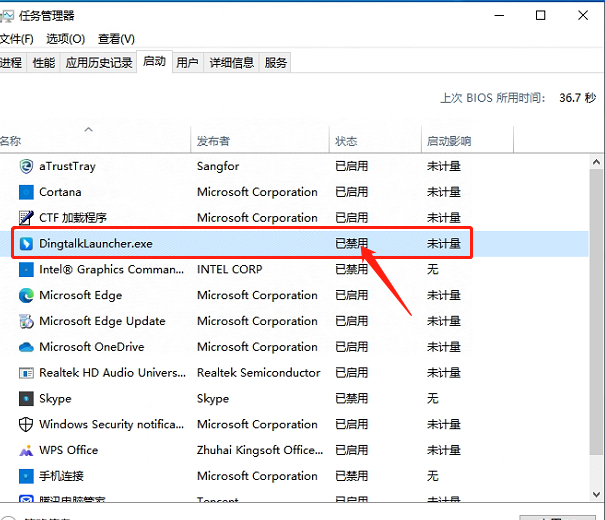This screenshot has width=605, height=520.
Task: Click the scrollbar down arrow
Action: (x=597, y=494)
